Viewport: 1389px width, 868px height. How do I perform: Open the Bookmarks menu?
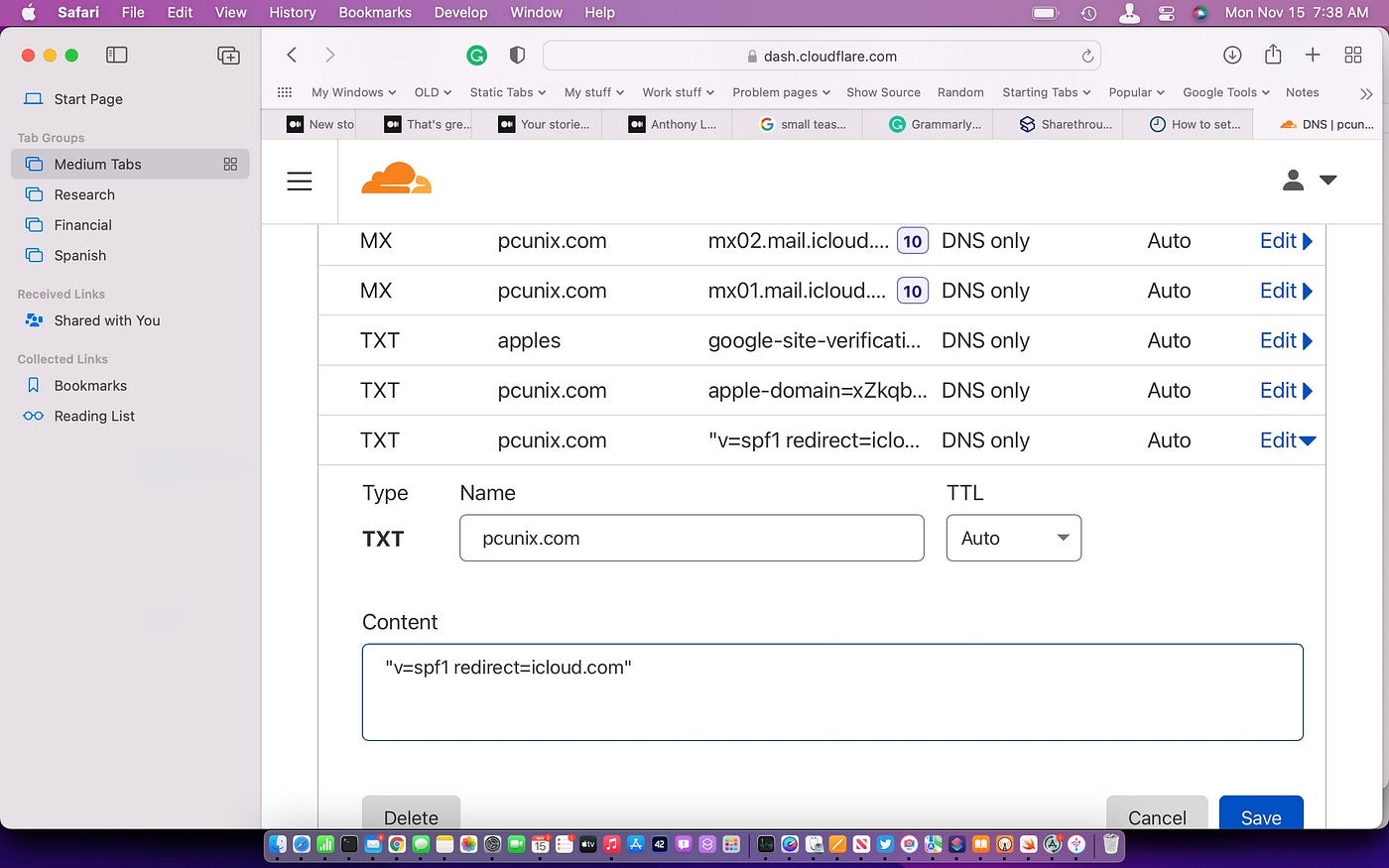[x=375, y=13]
